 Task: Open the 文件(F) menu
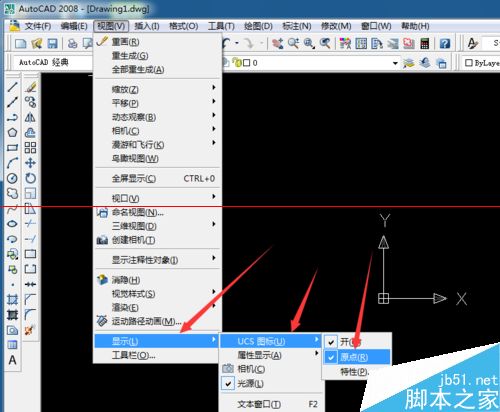coord(38,26)
